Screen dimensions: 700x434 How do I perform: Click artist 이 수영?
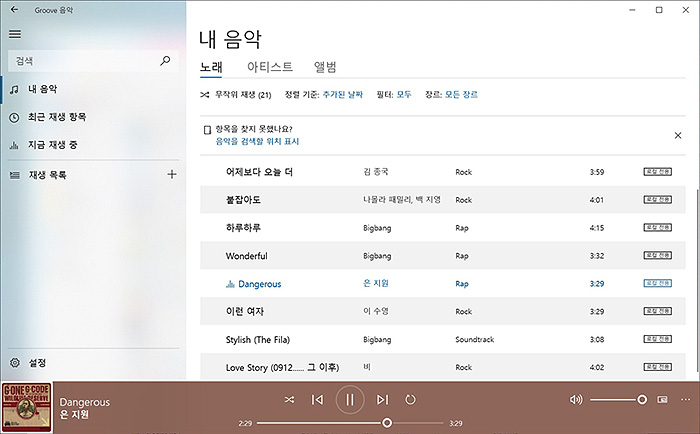coord(375,311)
